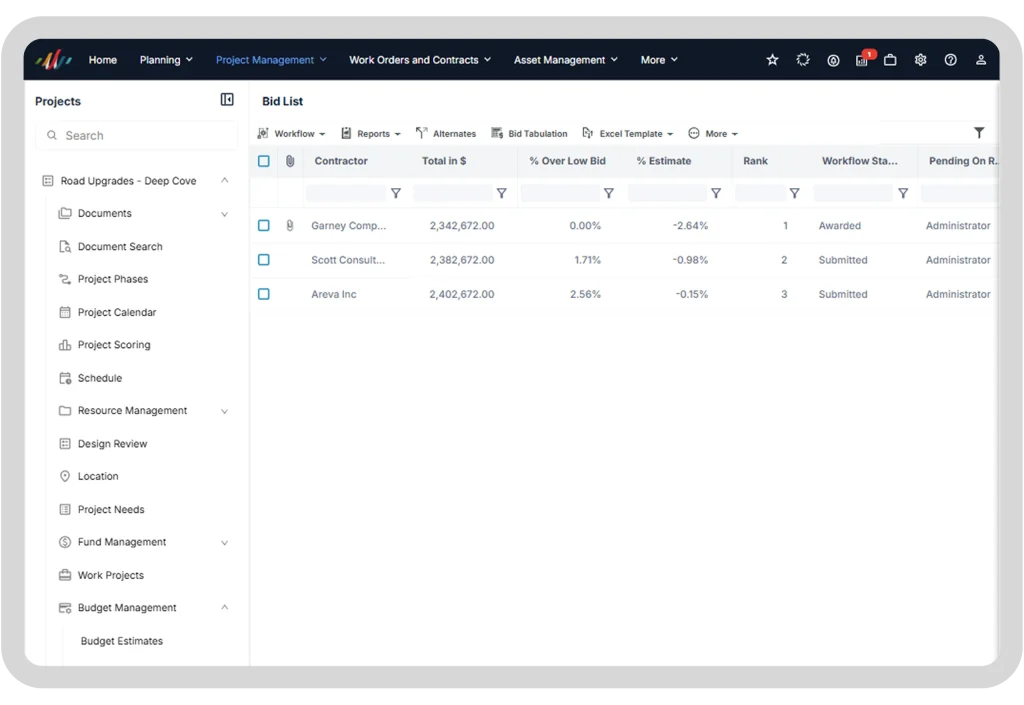
Task: Click the % Over Low Bid filter icon
Action: click(x=609, y=193)
